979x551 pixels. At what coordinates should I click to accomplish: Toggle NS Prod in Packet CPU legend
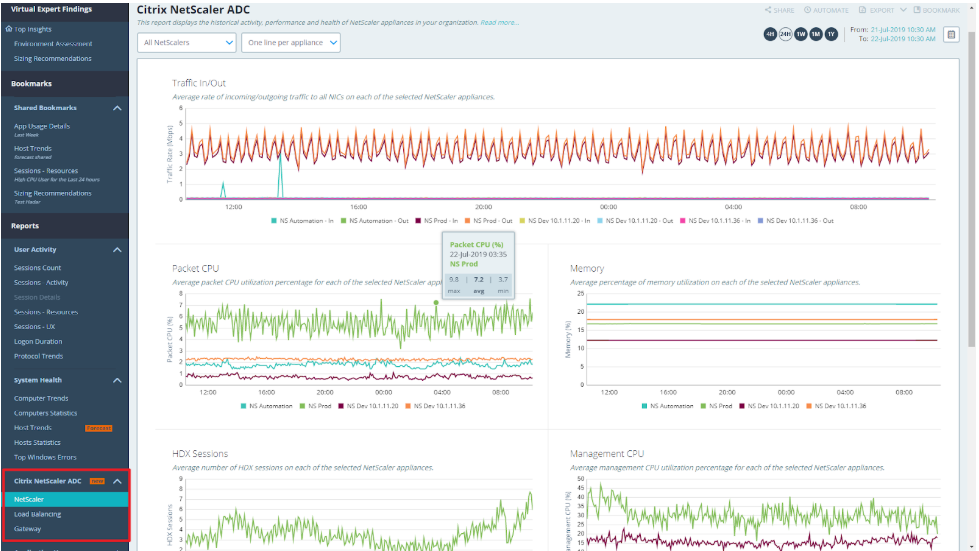point(315,406)
